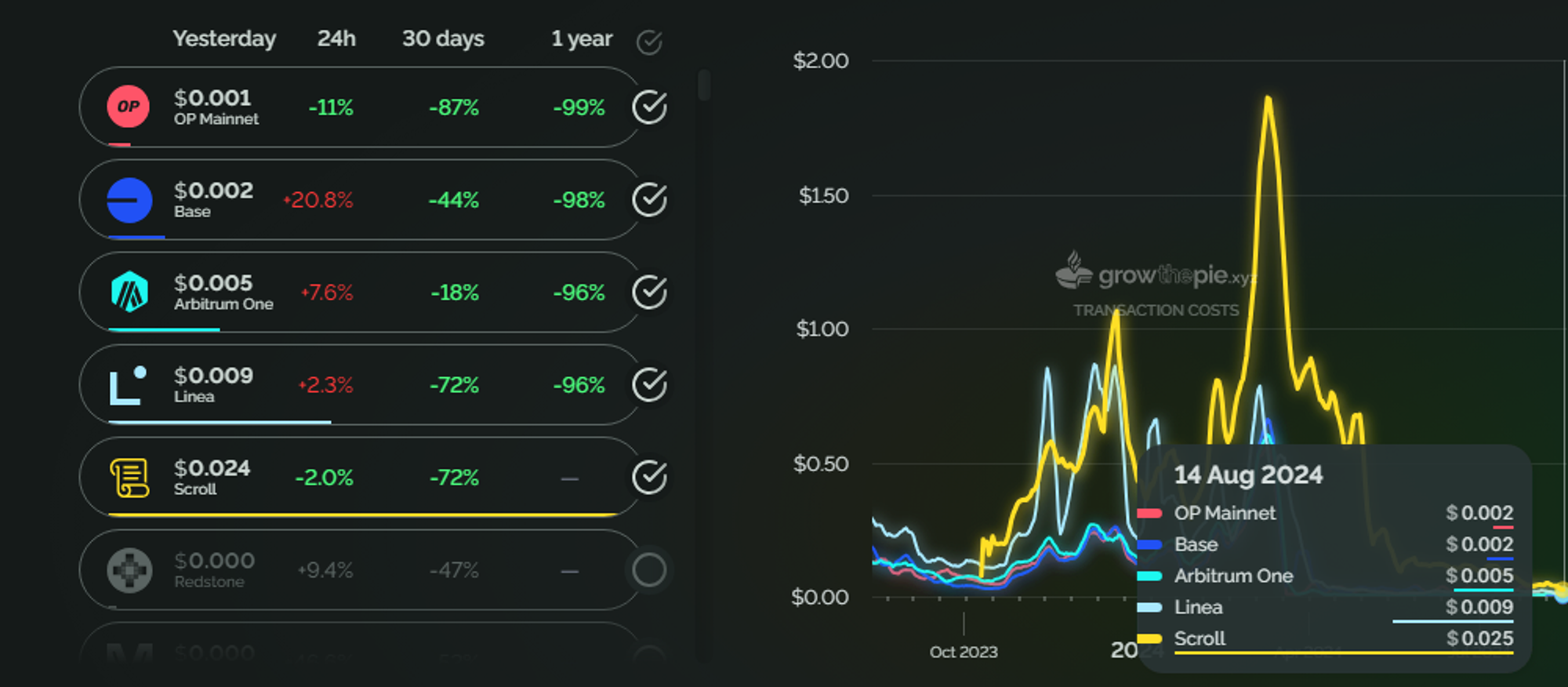1568x687 pixels.
Task: Sort by Yesterday column header
Action: [x=224, y=39]
